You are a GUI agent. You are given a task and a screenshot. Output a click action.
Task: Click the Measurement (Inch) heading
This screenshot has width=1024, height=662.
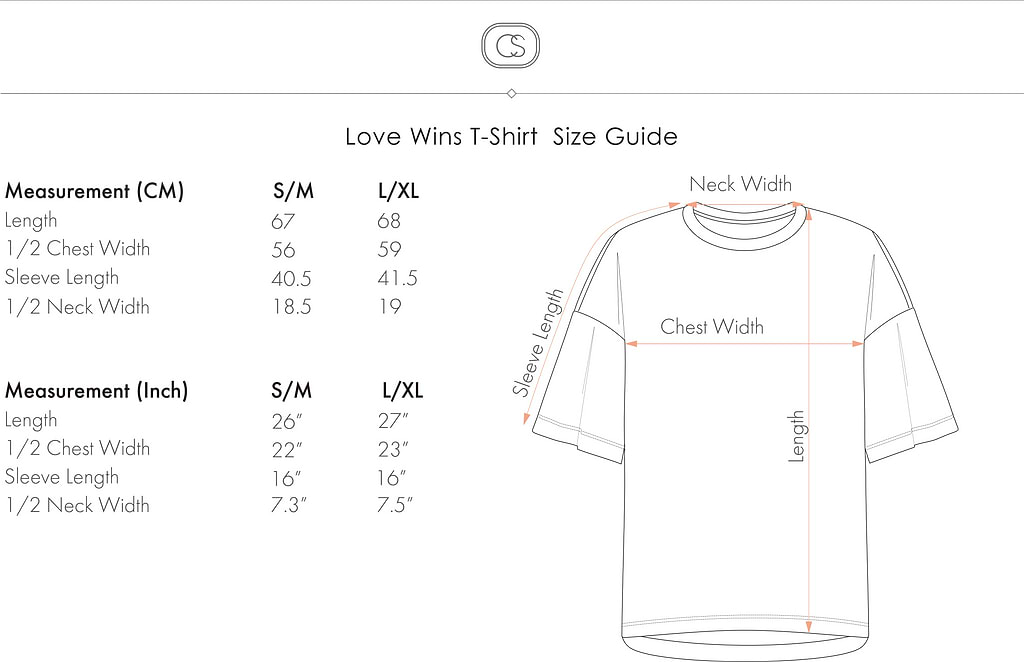coord(96,390)
